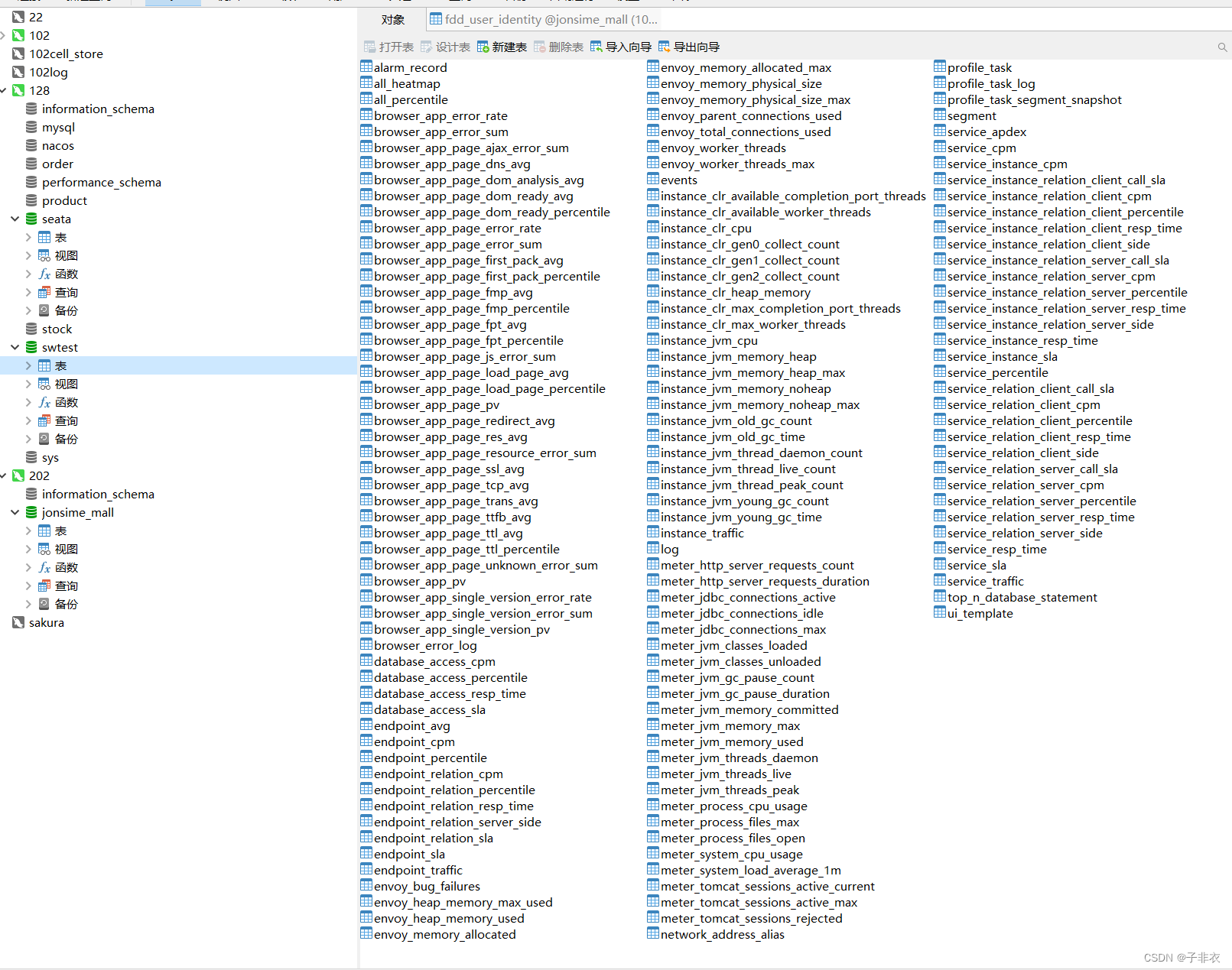Expand 表 under seata
Viewport: 1232px width, 970px height.
pyautogui.click(x=28, y=237)
